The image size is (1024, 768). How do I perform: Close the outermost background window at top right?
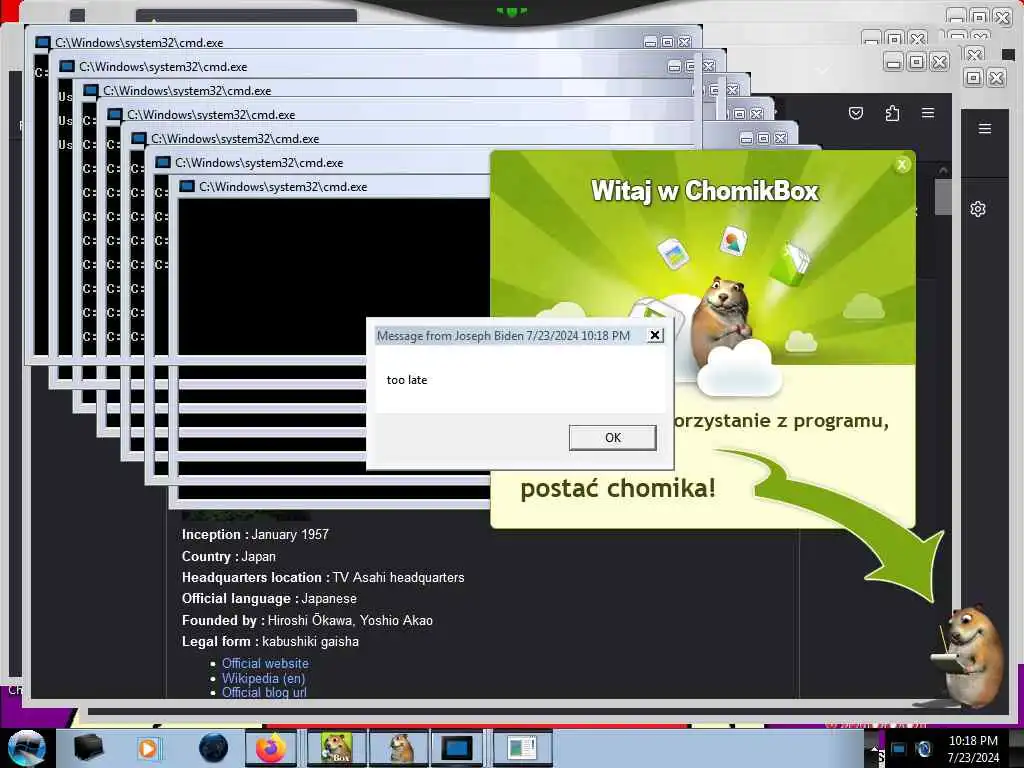click(x=1002, y=16)
